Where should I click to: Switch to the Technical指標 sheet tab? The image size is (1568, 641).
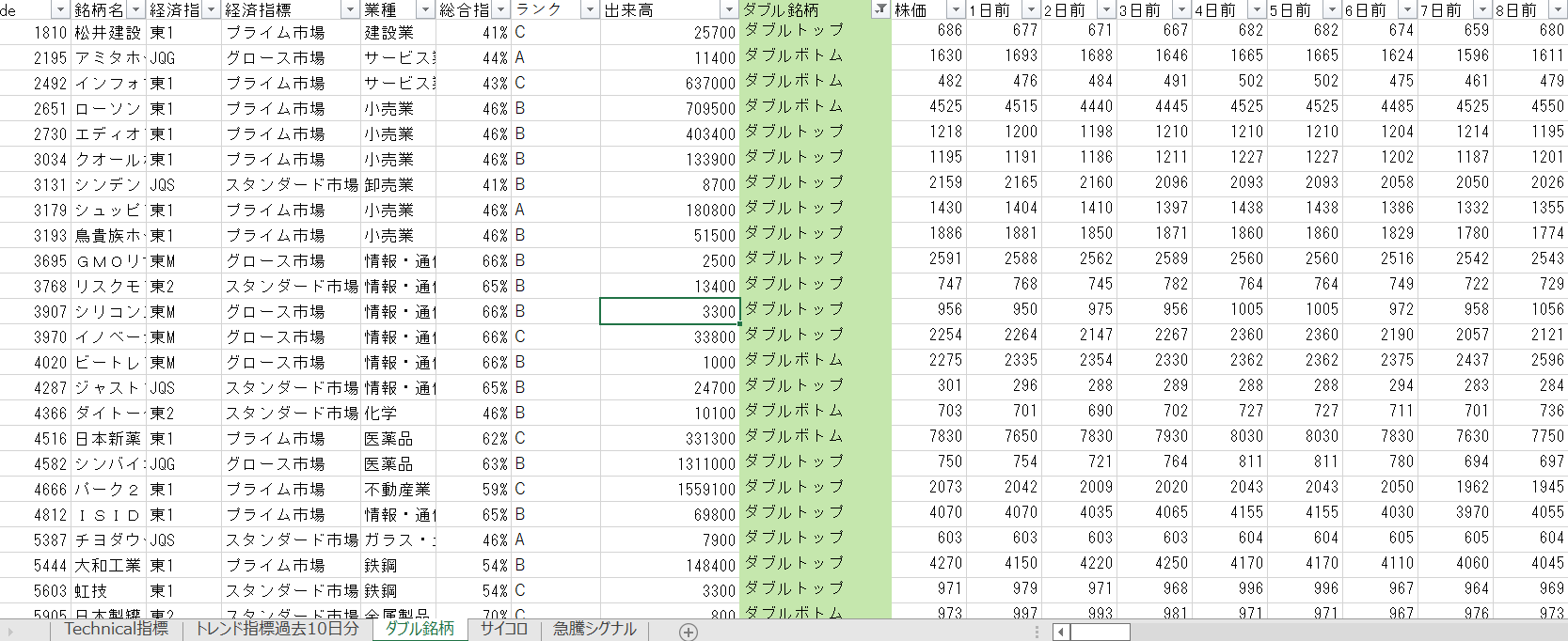[117, 629]
